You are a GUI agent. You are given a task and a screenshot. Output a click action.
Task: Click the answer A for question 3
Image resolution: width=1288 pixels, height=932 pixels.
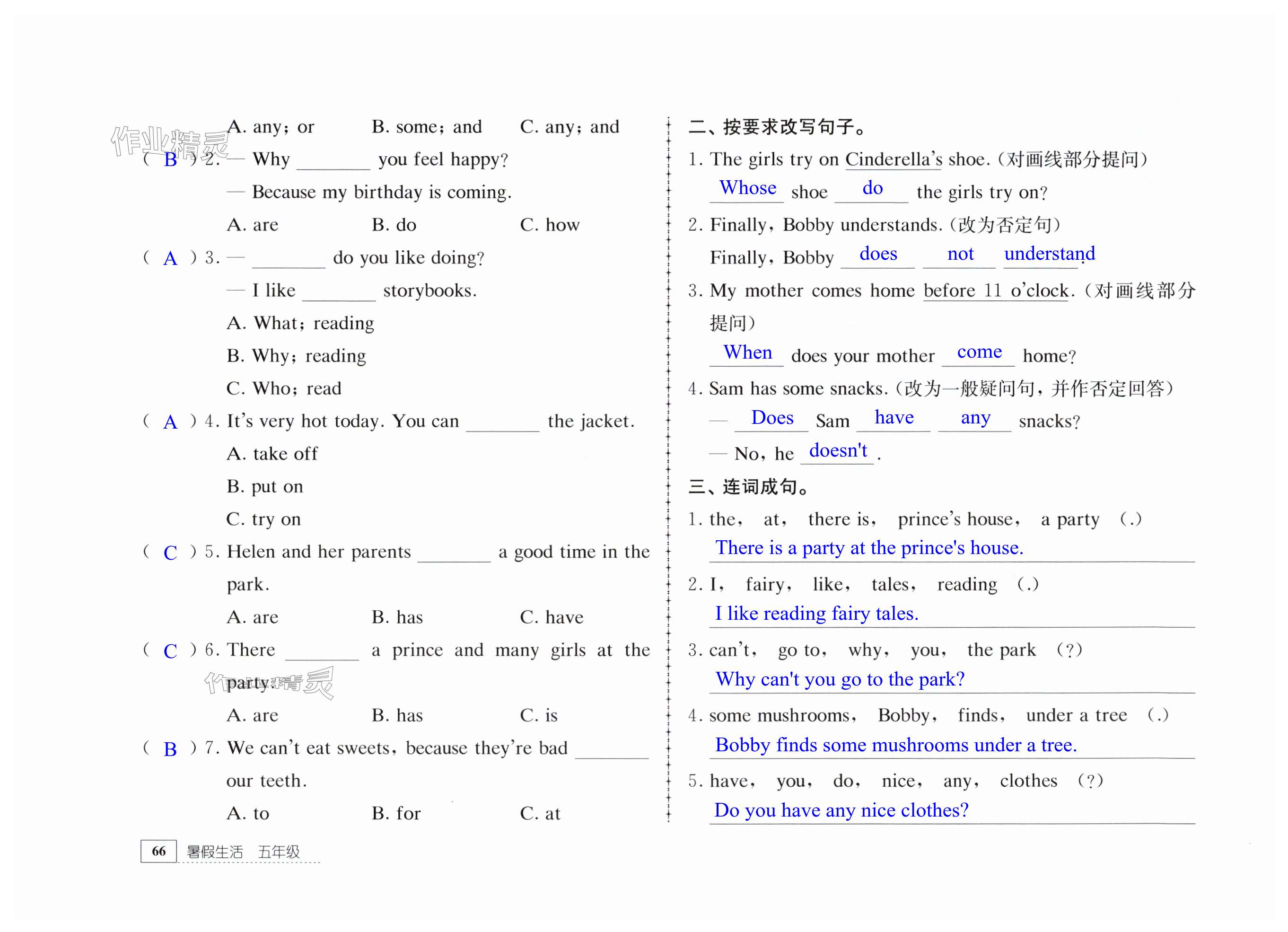[x=170, y=259]
